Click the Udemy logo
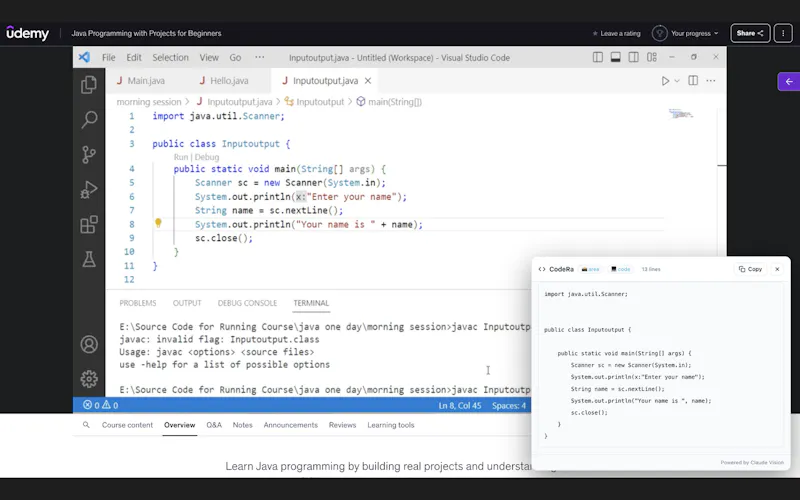 point(28,33)
